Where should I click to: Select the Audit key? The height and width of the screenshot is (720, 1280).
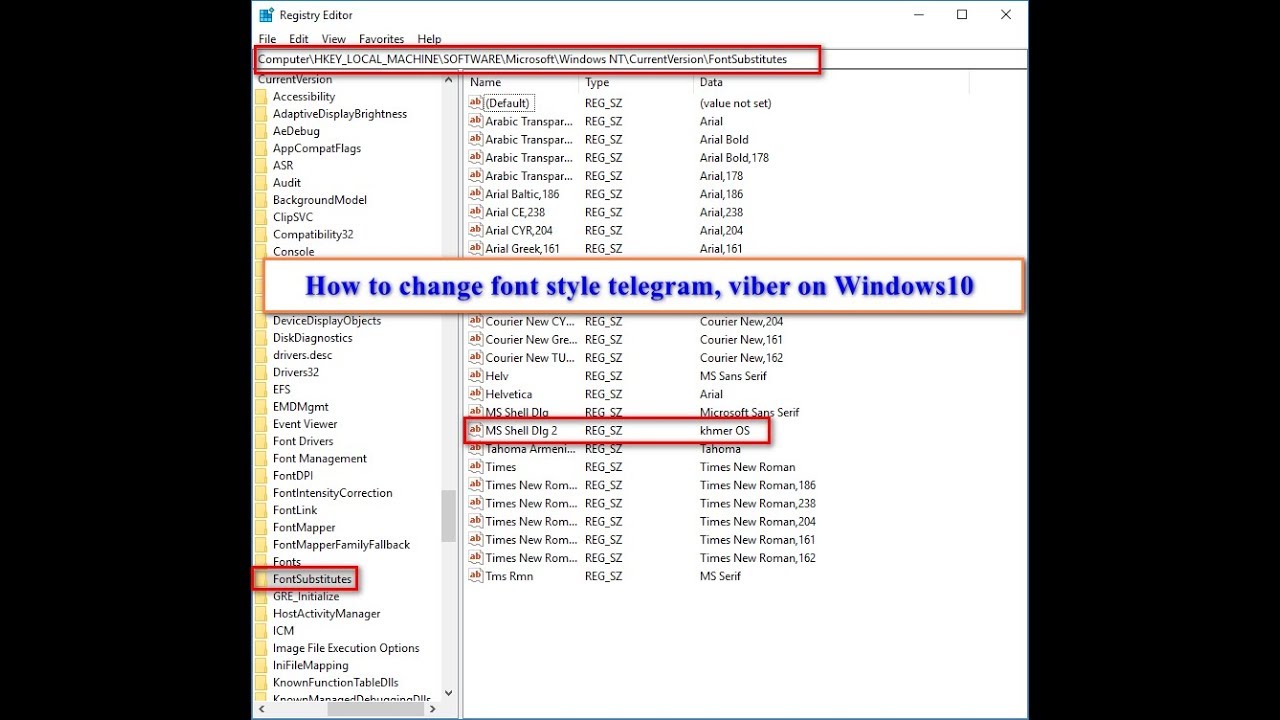pos(287,182)
